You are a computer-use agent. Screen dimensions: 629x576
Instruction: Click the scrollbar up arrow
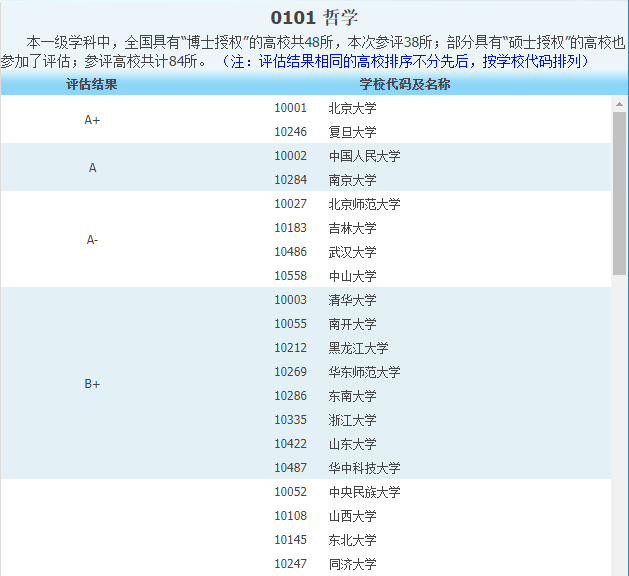click(x=619, y=104)
